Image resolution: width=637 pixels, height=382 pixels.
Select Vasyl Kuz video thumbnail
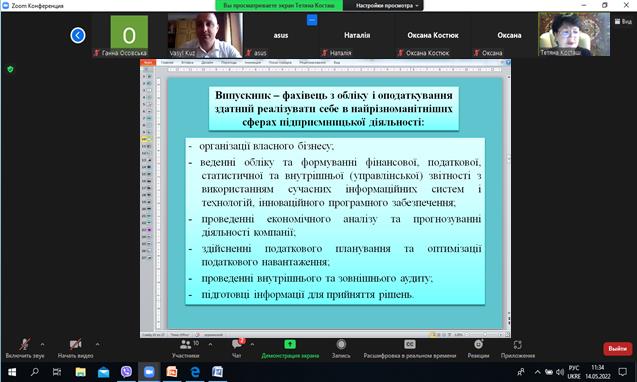pos(205,35)
